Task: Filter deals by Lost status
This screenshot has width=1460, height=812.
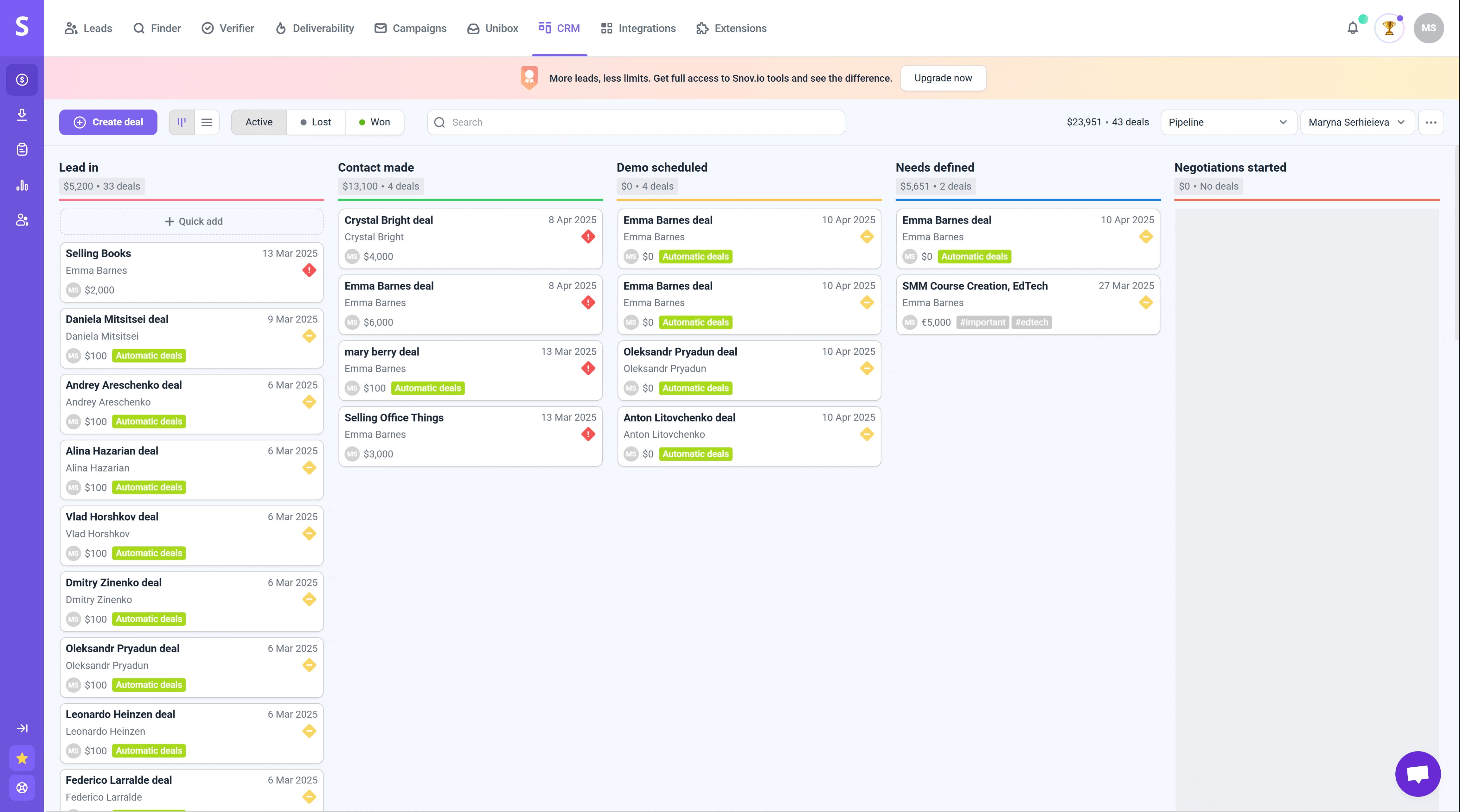Action: coord(316,122)
